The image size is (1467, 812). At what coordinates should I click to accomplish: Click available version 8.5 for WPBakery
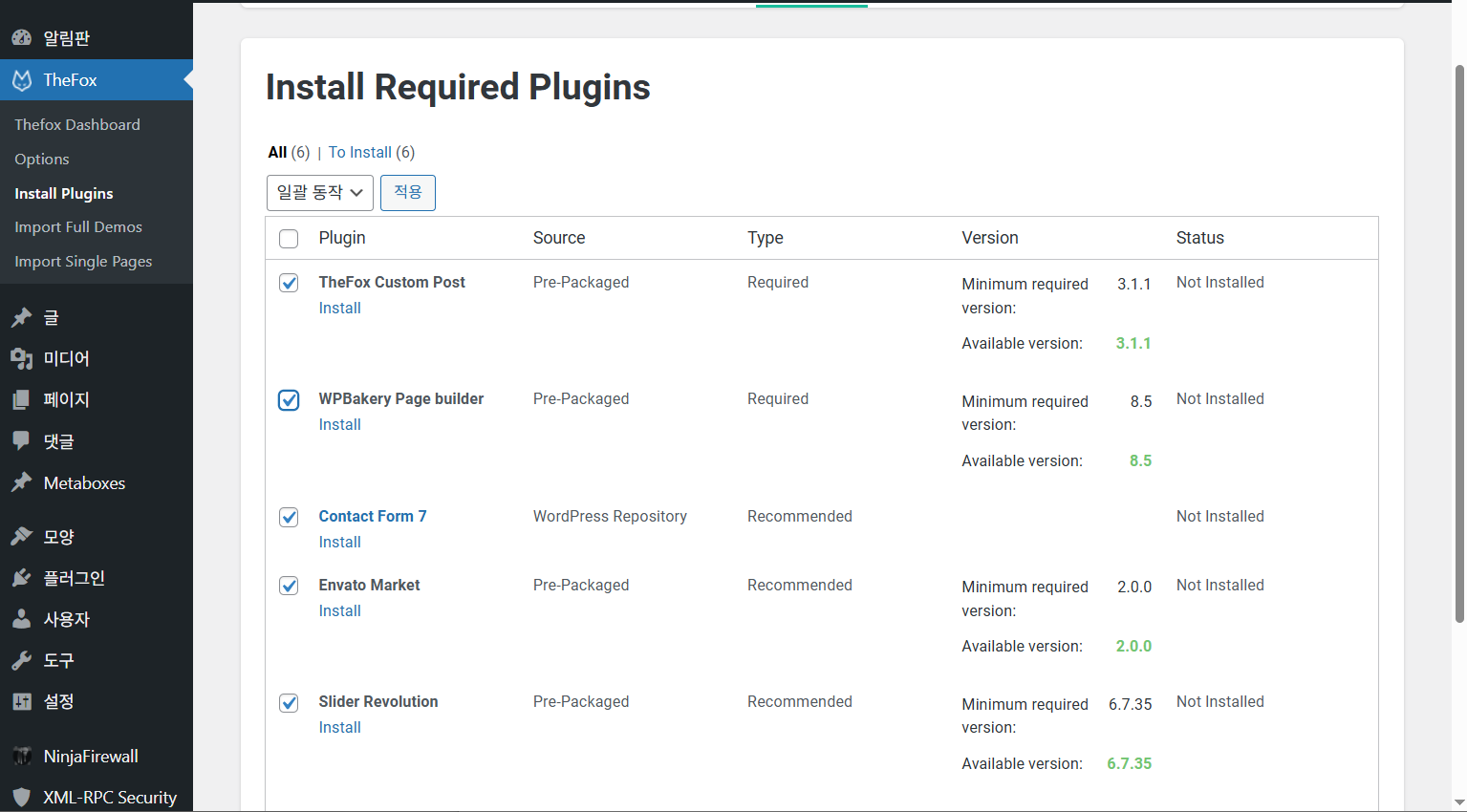(x=1141, y=460)
